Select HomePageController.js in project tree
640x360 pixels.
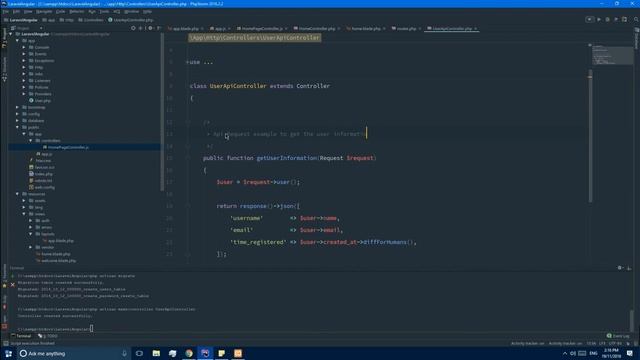[x=66, y=147]
